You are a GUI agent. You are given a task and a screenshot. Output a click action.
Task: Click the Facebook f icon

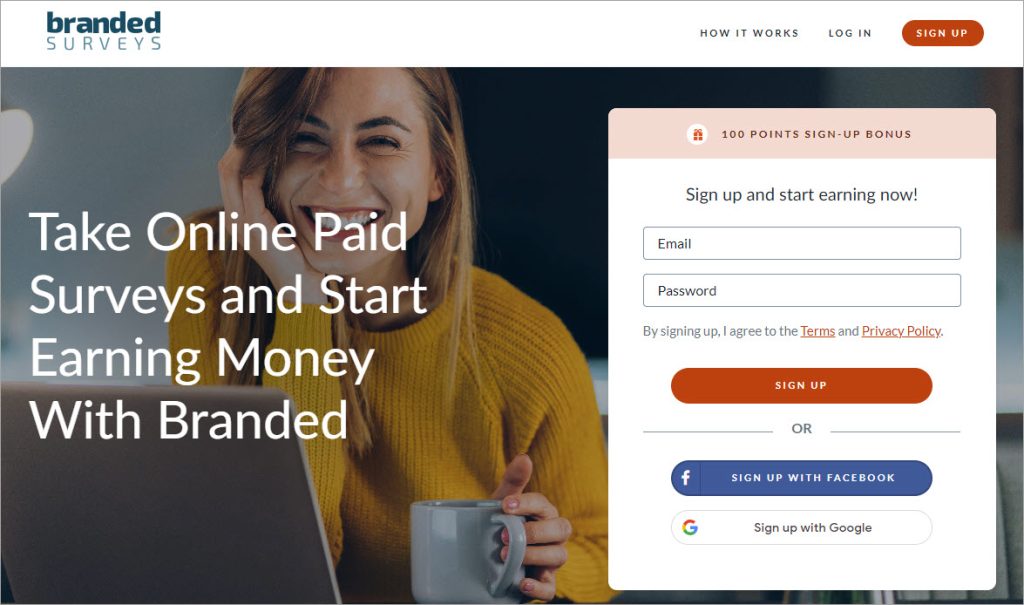686,478
